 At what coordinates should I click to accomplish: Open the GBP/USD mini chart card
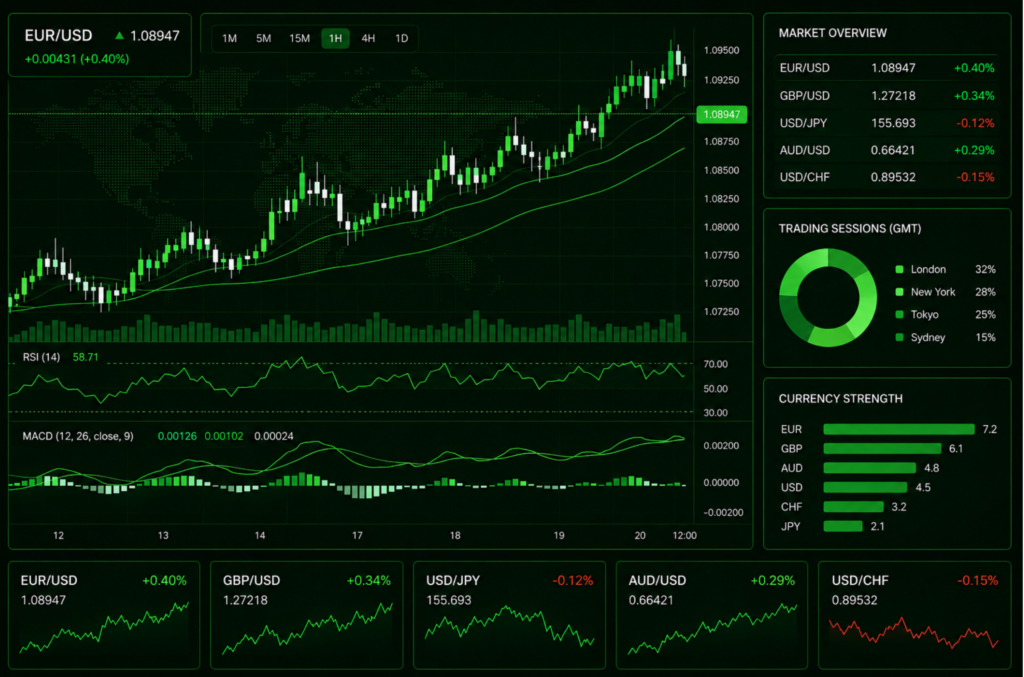(x=307, y=615)
